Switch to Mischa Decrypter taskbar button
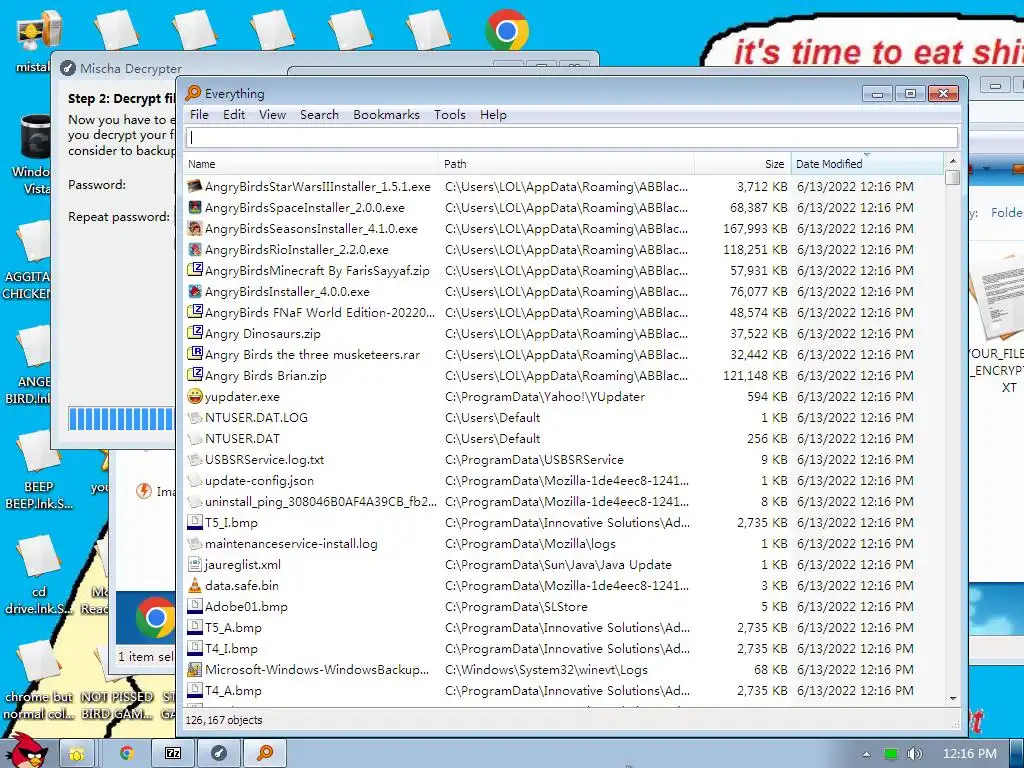The height and width of the screenshot is (768, 1024). coord(219,753)
